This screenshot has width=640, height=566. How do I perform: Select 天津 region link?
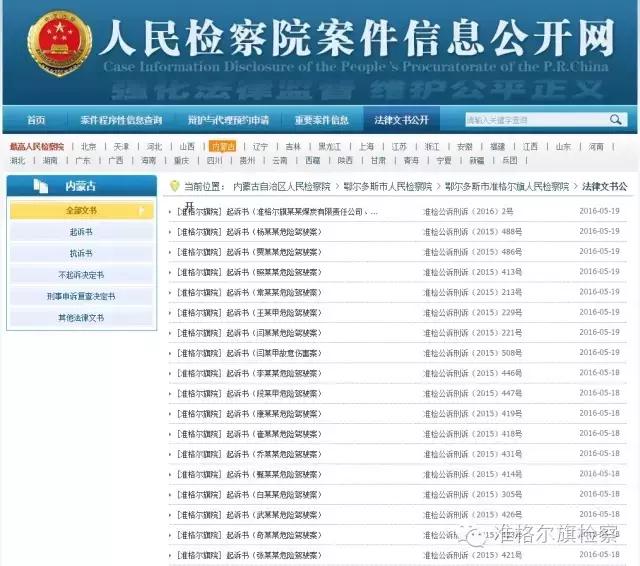pyautogui.click(x=121, y=146)
